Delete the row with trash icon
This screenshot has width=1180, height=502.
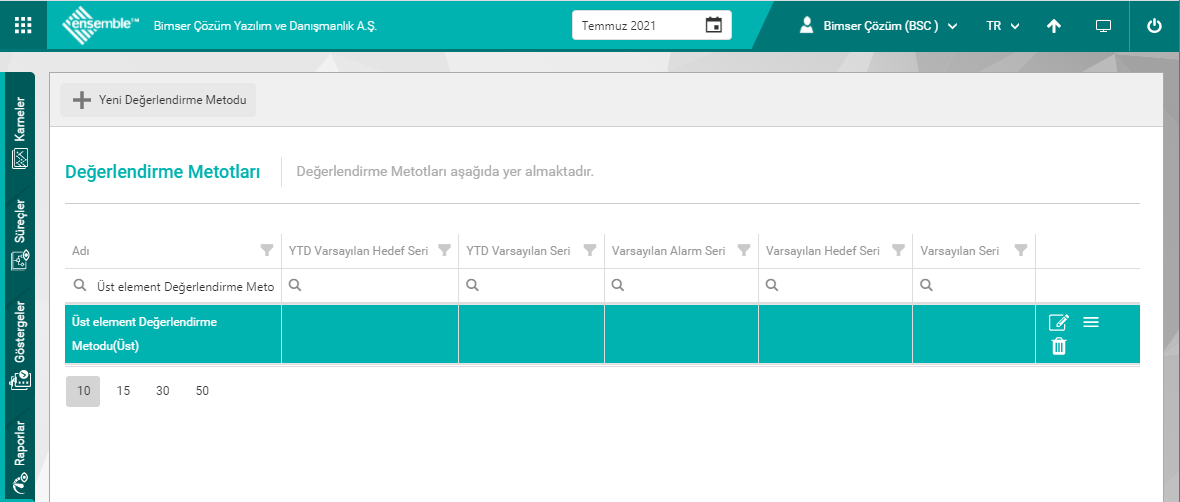pos(1059,346)
